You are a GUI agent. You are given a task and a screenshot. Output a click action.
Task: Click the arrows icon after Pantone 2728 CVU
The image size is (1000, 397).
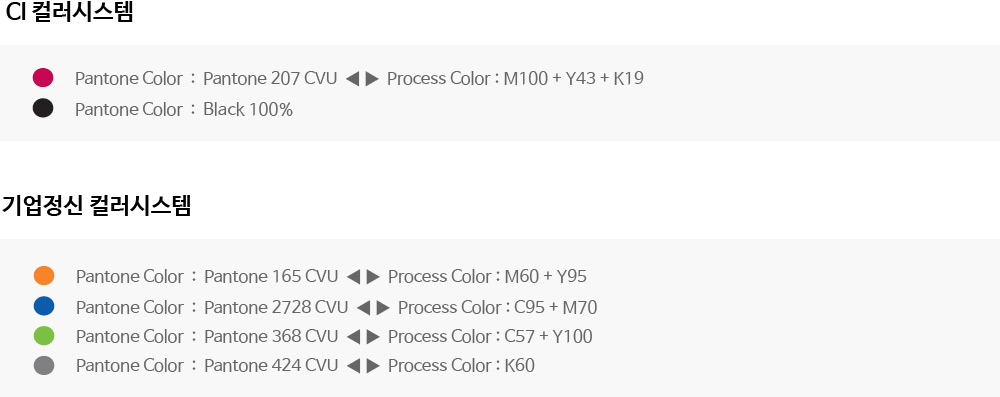[x=373, y=308]
